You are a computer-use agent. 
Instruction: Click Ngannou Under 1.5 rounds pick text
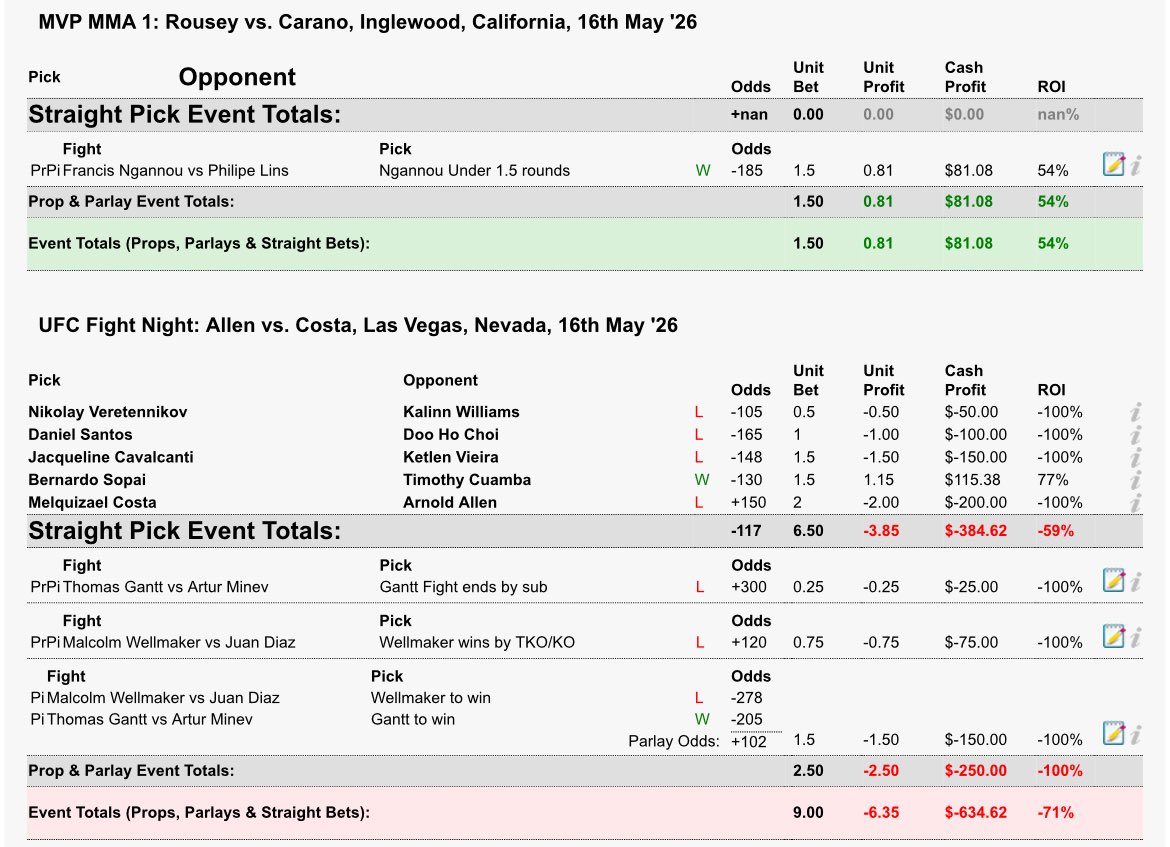[x=475, y=170]
